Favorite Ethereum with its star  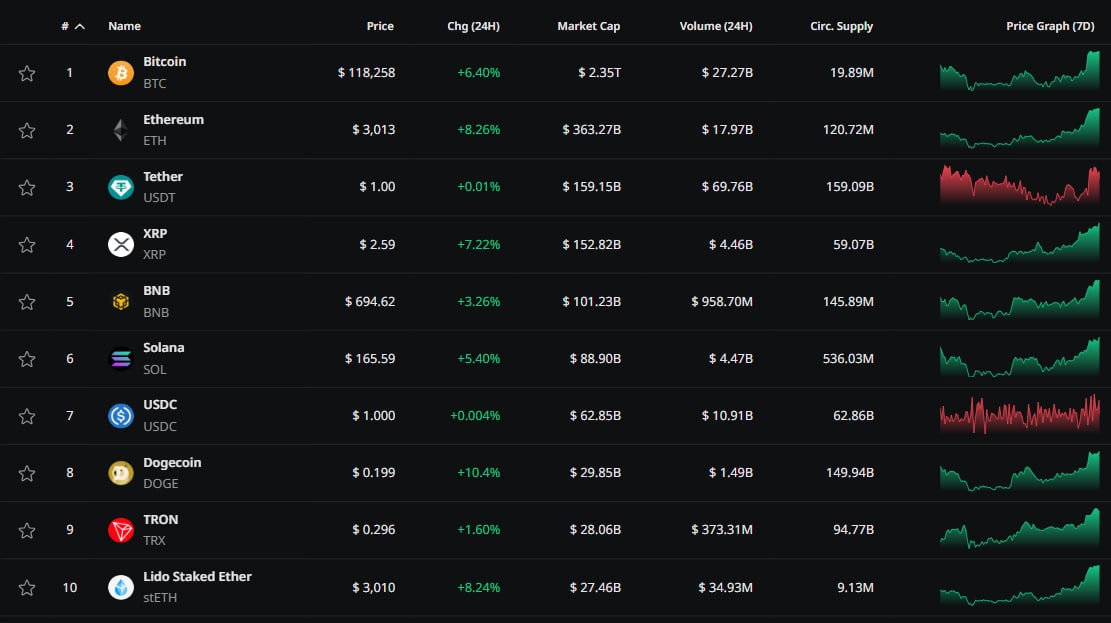(x=27, y=130)
